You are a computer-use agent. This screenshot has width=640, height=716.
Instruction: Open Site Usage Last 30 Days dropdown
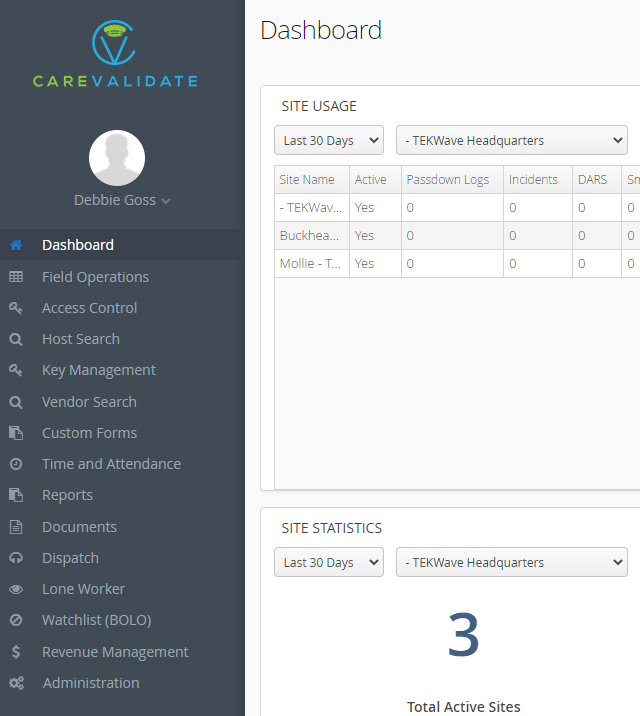pos(329,140)
